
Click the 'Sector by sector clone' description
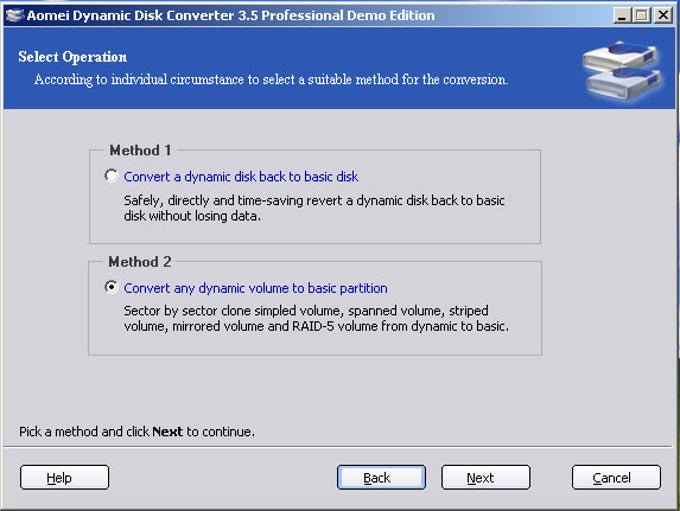[316, 318]
